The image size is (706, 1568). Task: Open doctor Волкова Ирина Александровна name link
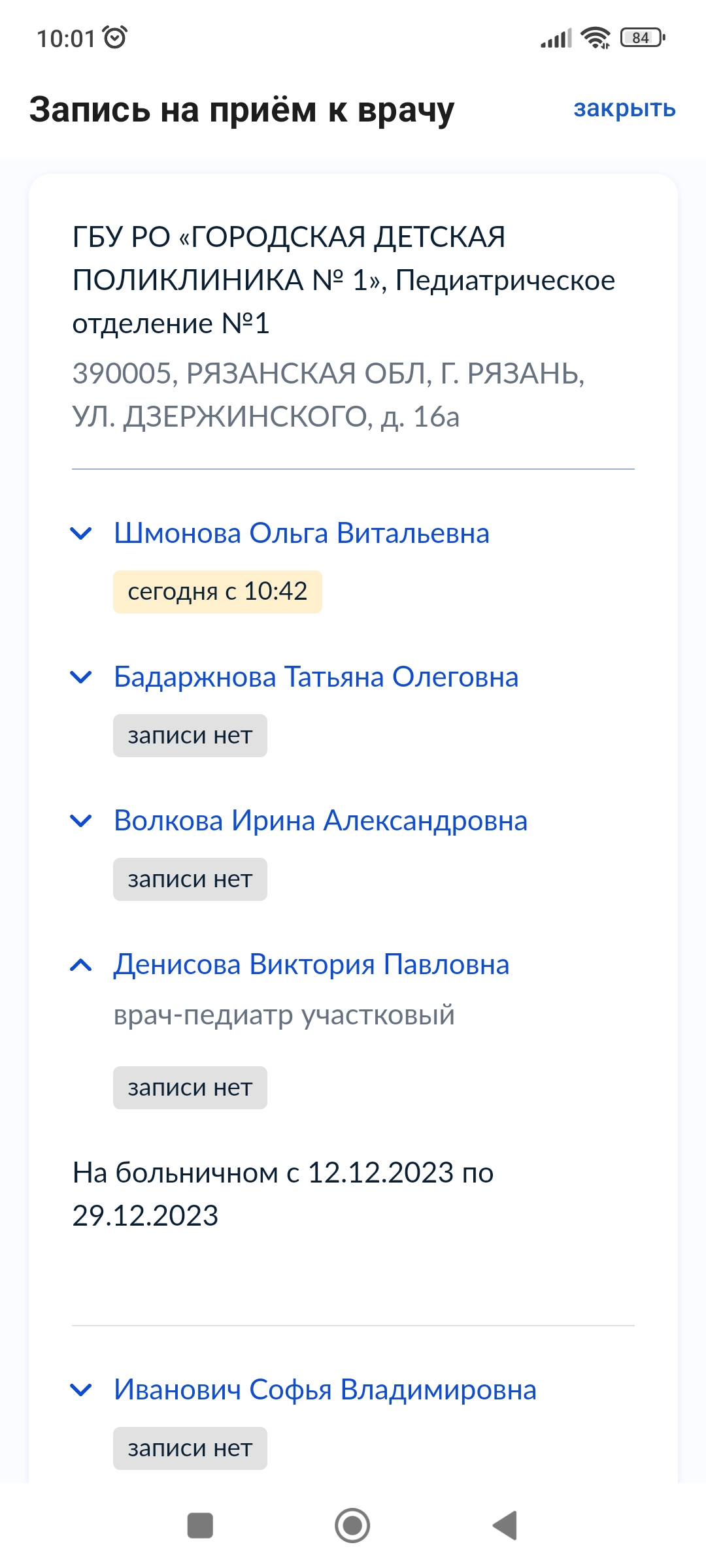coord(320,821)
